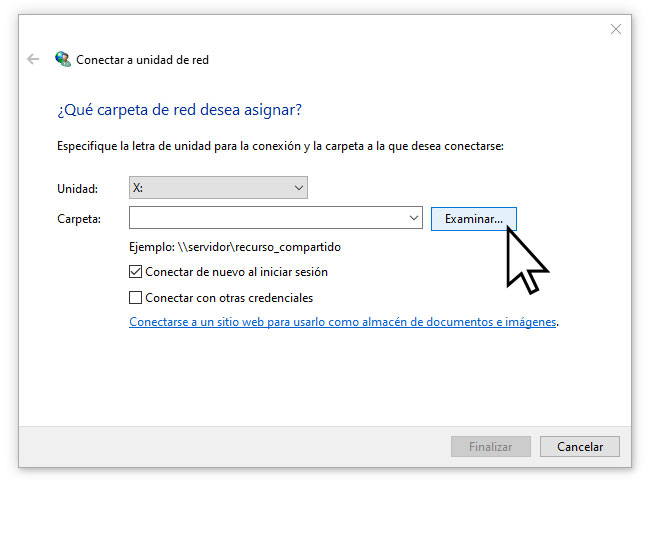This screenshot has height=541, width=650.
Task: Click the Conectar a unidad de red title
Action: [142, 60]
